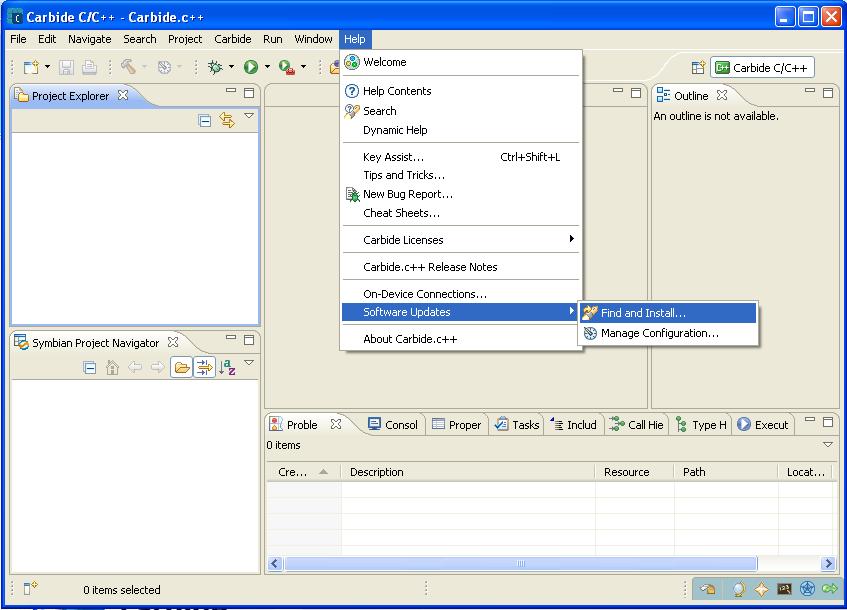Click the green Run icon
The height and width of the screenshot is (610, 847).
click(x=251, y=67)
